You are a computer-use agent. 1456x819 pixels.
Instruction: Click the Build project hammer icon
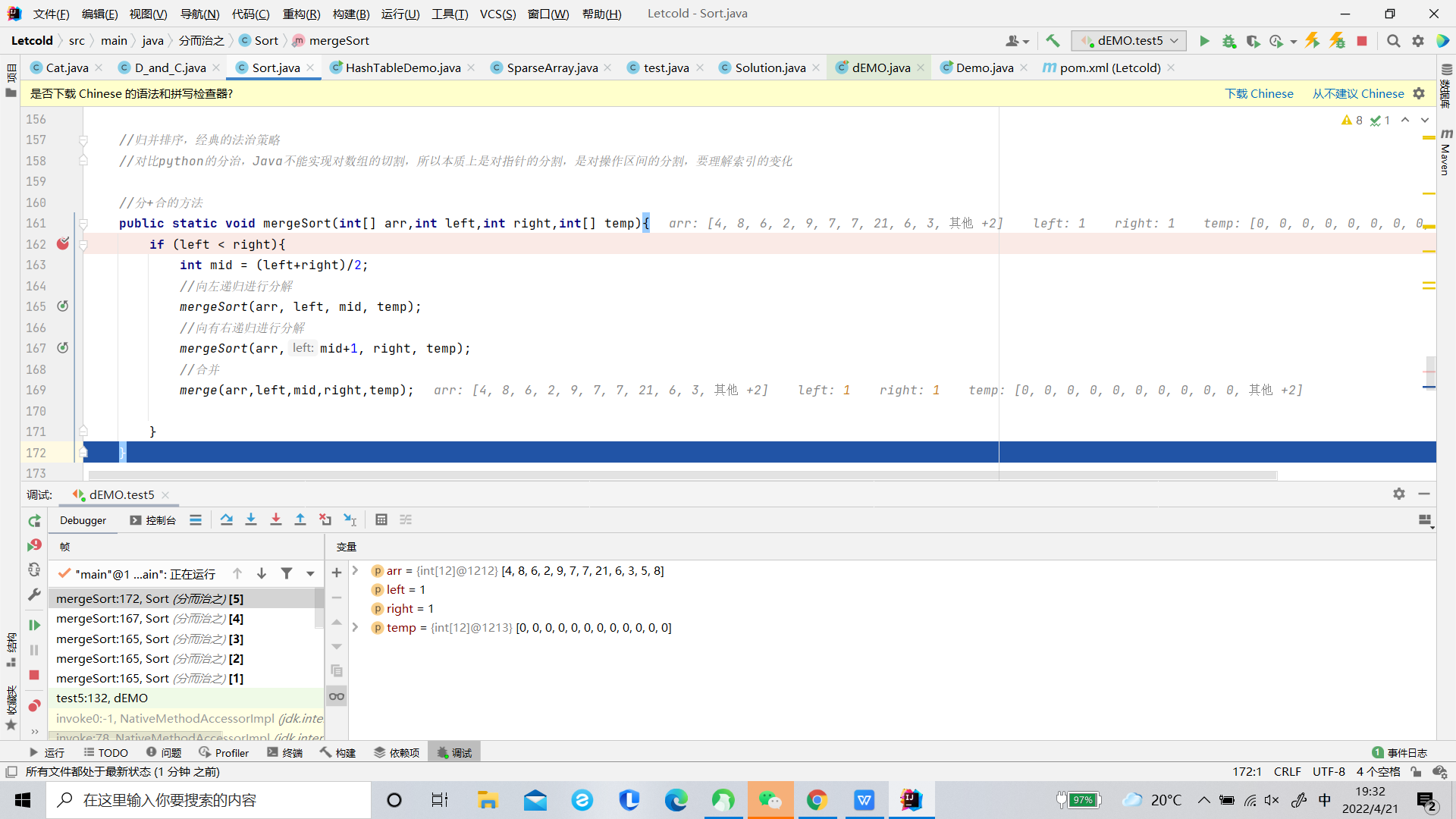[x=1053, y=41]
